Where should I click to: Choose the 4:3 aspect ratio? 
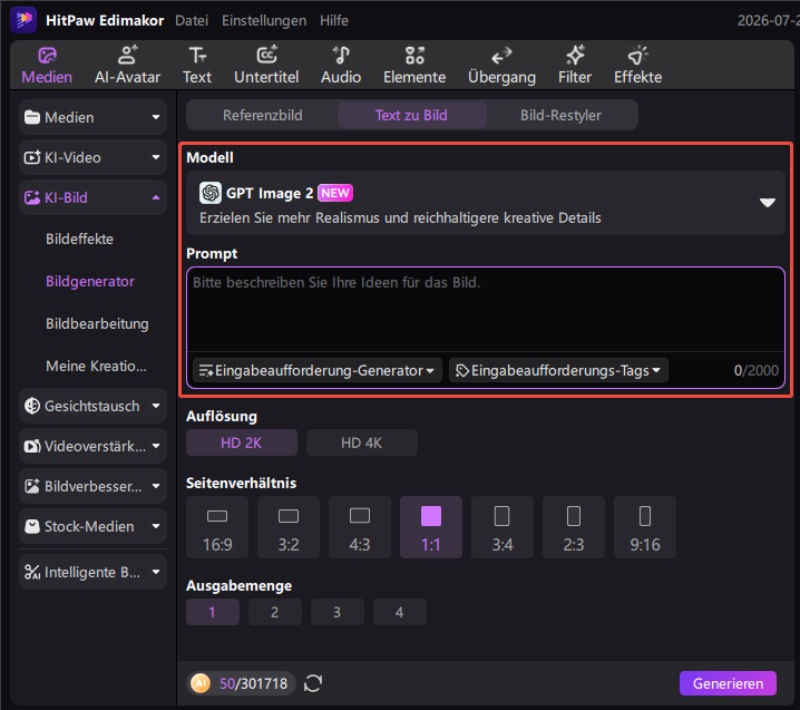pyautogui.click(x=360, y=527)
